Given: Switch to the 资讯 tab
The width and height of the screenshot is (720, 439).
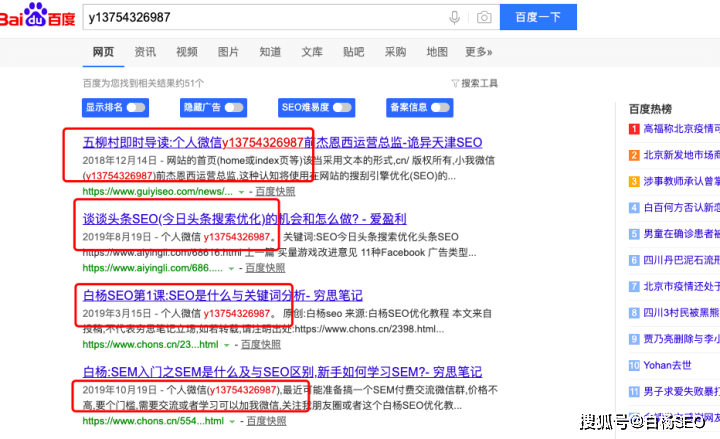Looking at the screenshot, I should click(x=145, y=52).
